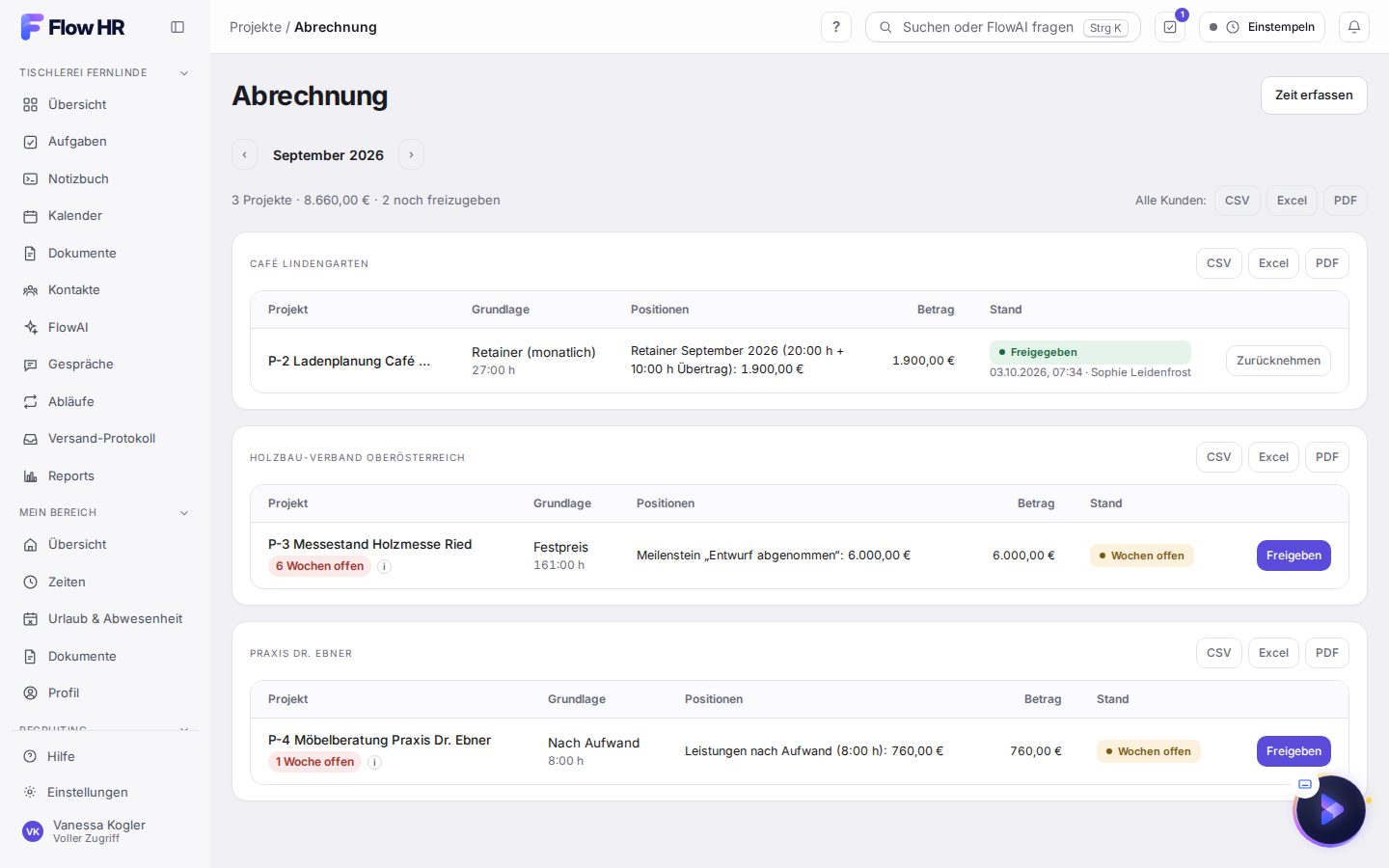Viewport: 1389px width, 868px height.
Task: Open Kontakte in the sidebar
Action: (x=105, y=290)
